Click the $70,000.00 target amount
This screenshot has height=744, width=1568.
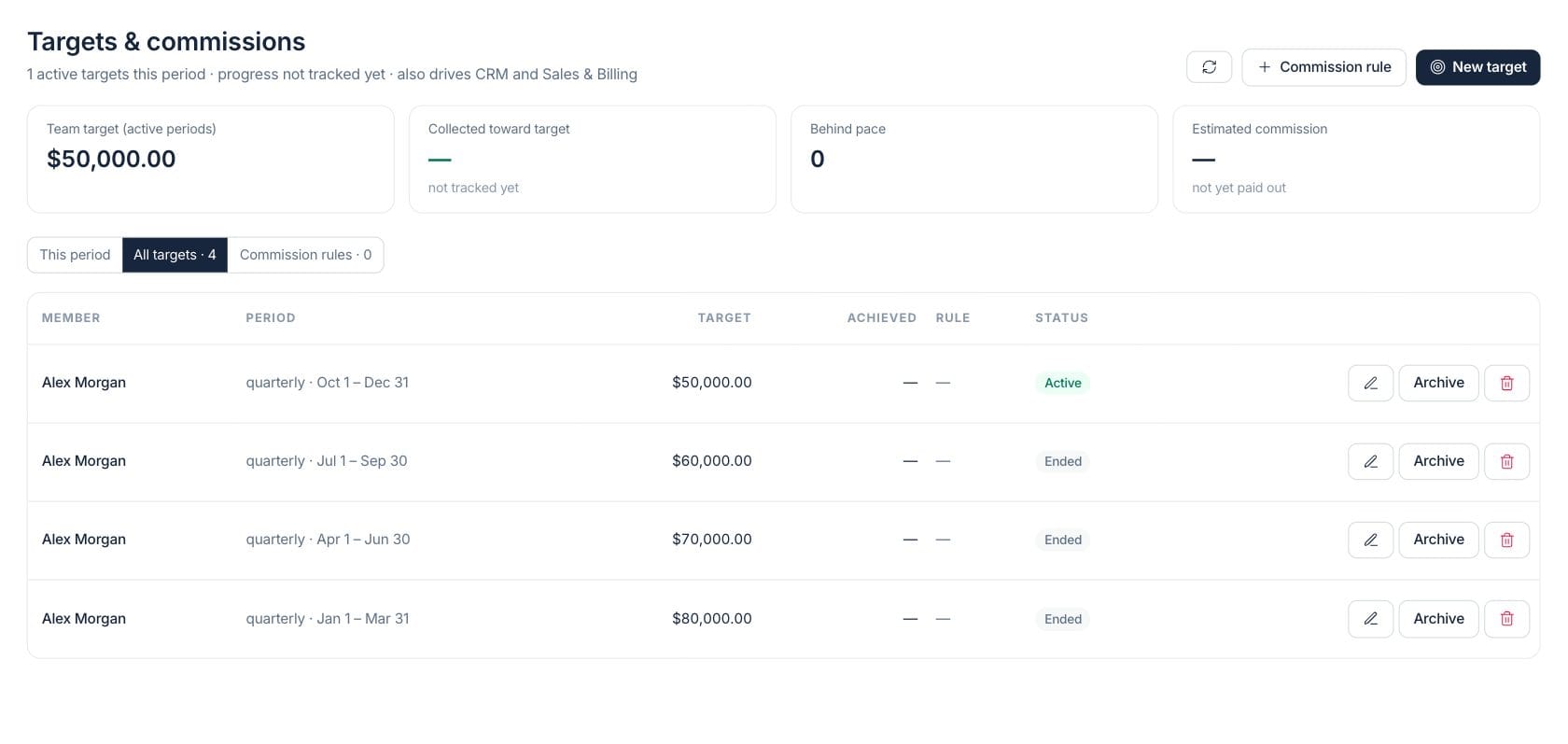(712, 540)
